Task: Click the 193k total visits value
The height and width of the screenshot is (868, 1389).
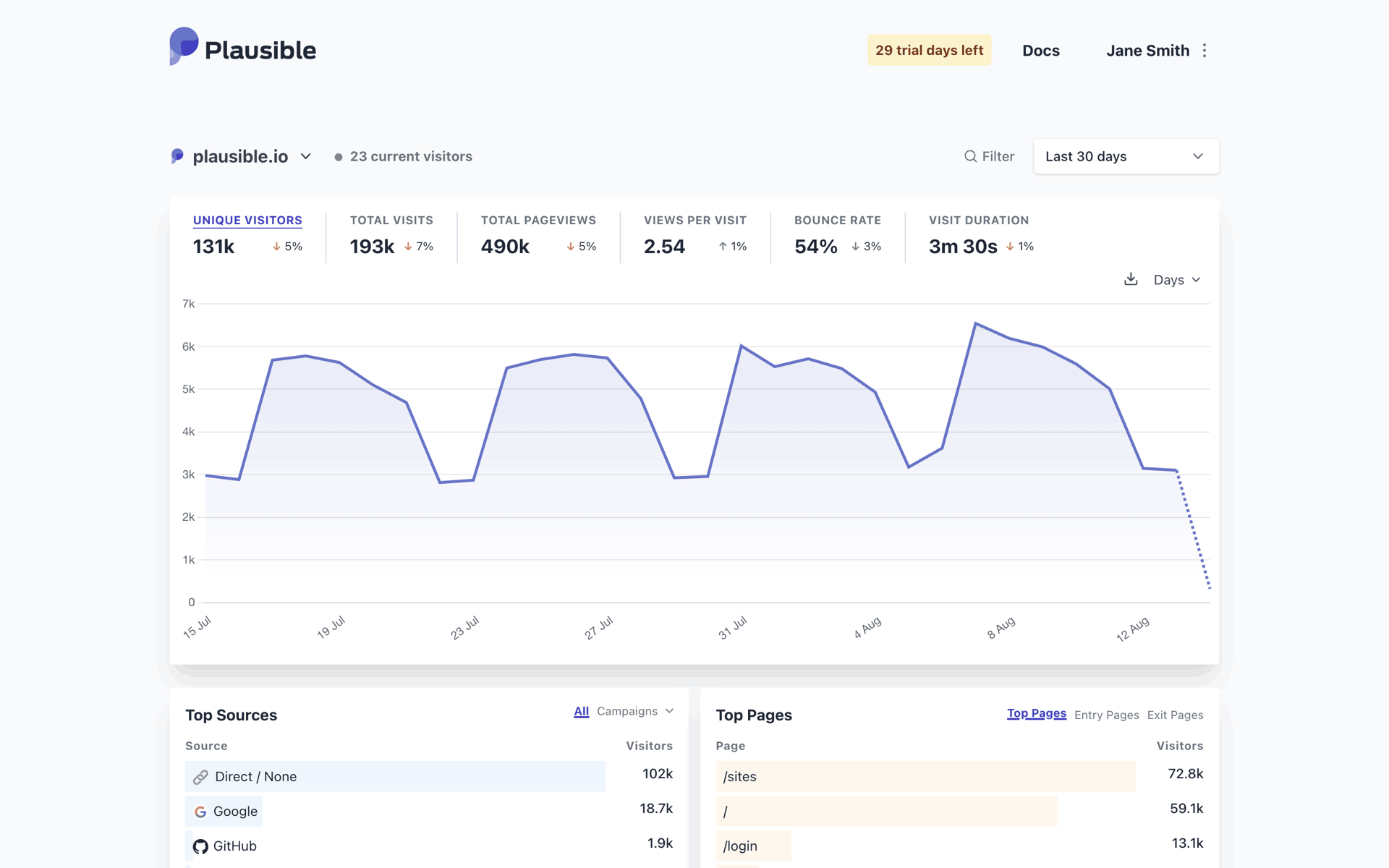Action: point(372,247)
